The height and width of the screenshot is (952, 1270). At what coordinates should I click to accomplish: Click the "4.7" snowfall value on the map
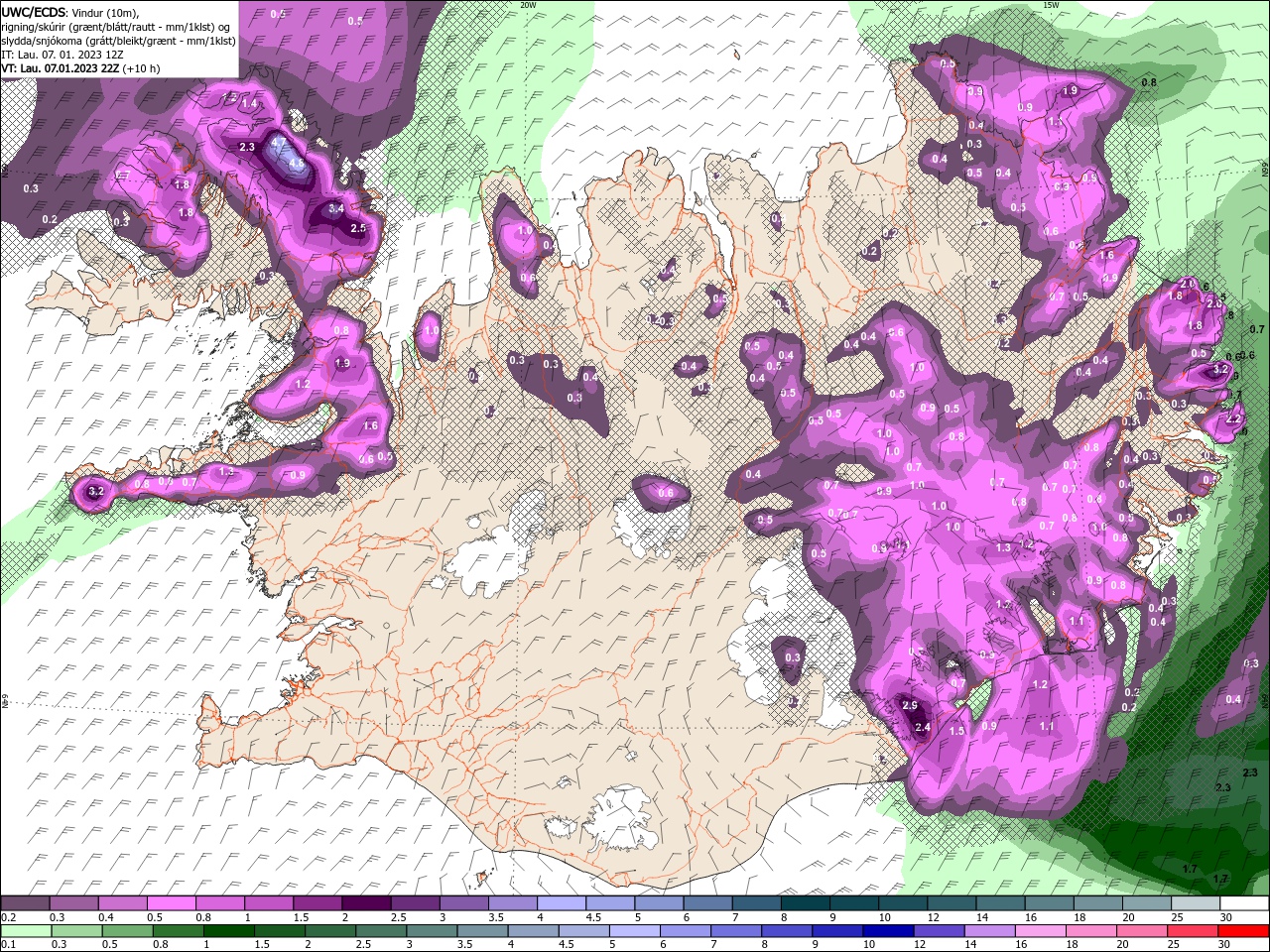278,143
